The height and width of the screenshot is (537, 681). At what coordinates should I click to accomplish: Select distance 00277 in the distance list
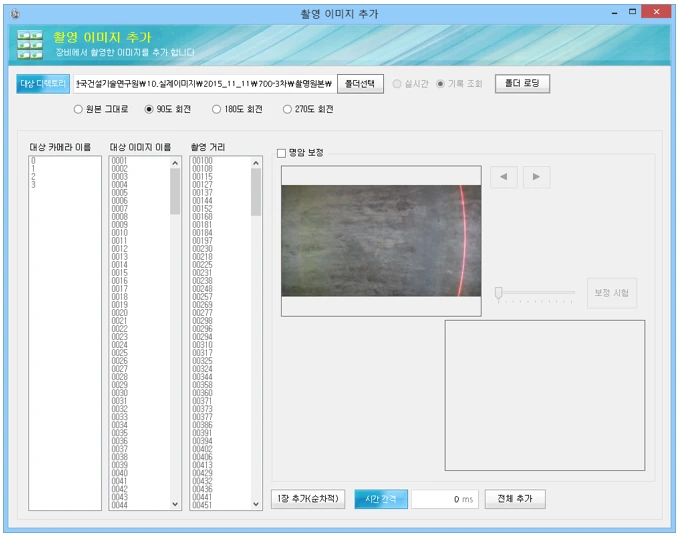tap(221, 313)
